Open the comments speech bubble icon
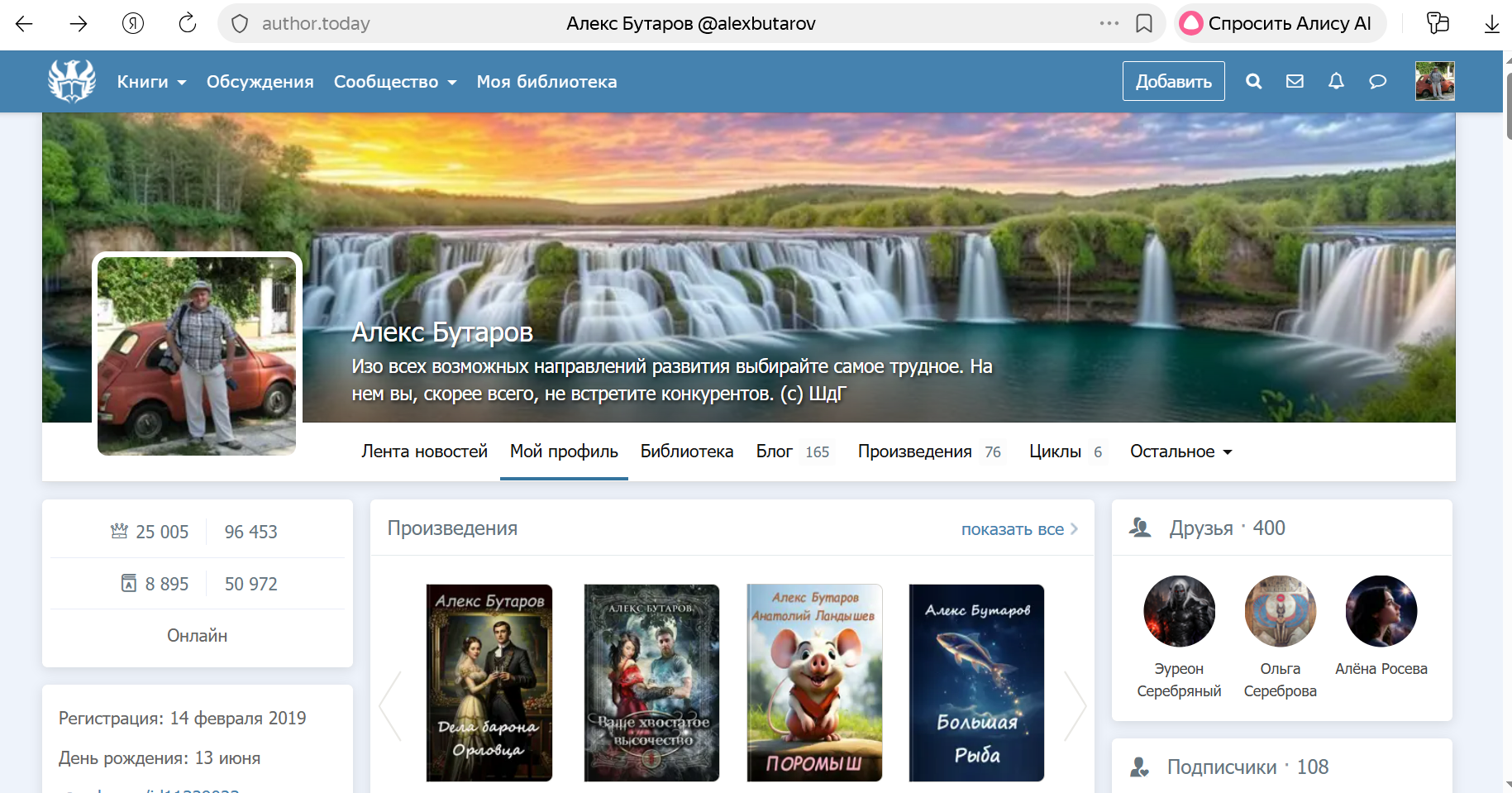 [x=1377, y=81]
